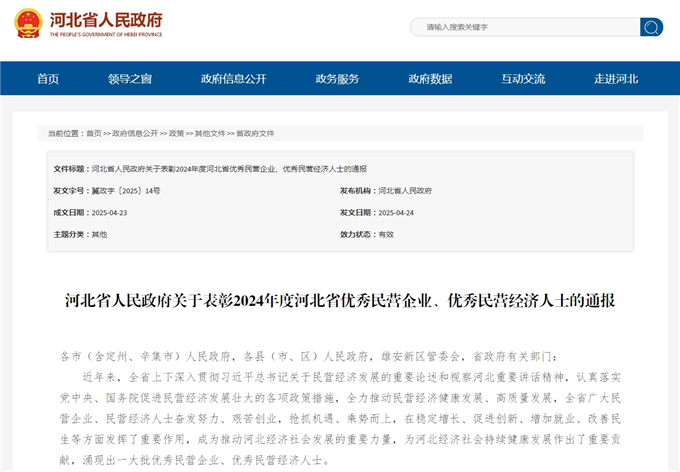Click the magnifier search button
This screenshot has height=472, width=680.
click(651, 27)
